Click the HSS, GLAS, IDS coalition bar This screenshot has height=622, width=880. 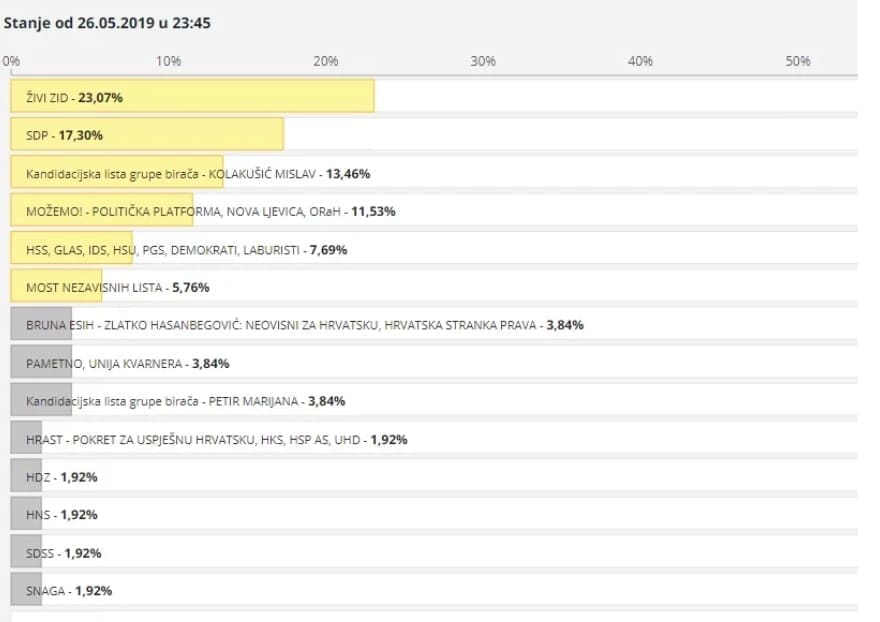point(71,249)
